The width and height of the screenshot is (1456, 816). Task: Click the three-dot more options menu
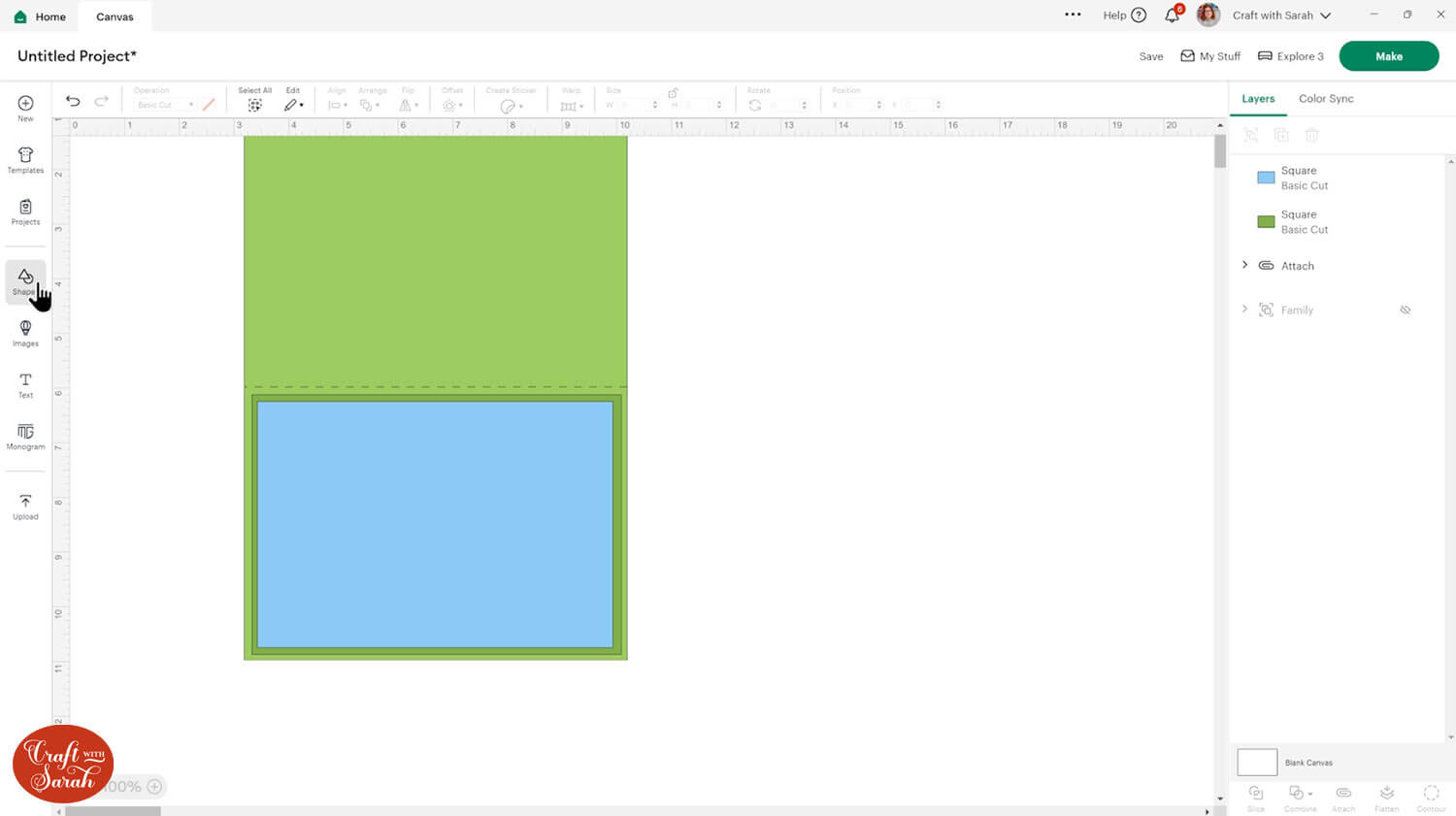click(1073, 15)
